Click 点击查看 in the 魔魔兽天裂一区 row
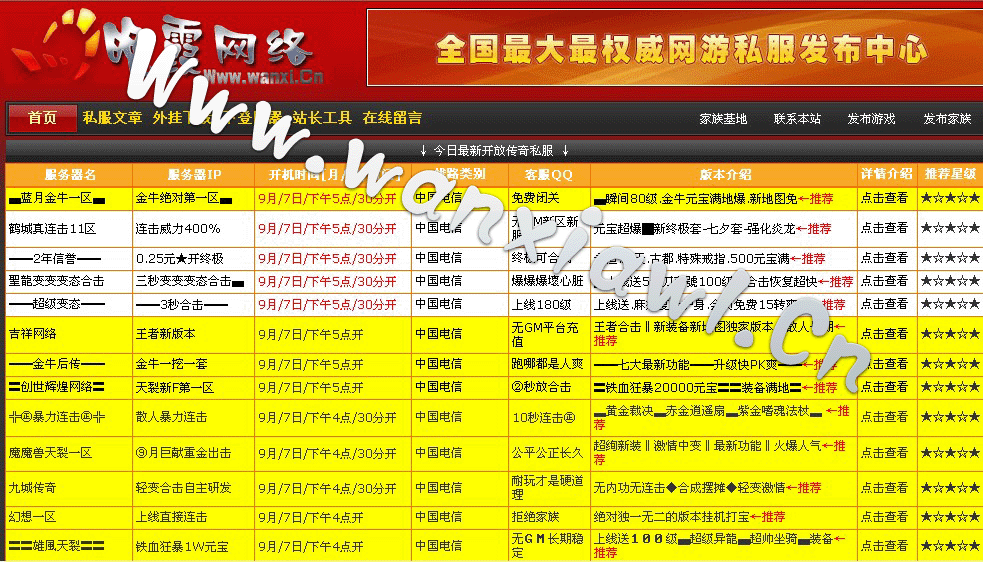This screenshot has height=562, width=983. [x=885, y=453]
